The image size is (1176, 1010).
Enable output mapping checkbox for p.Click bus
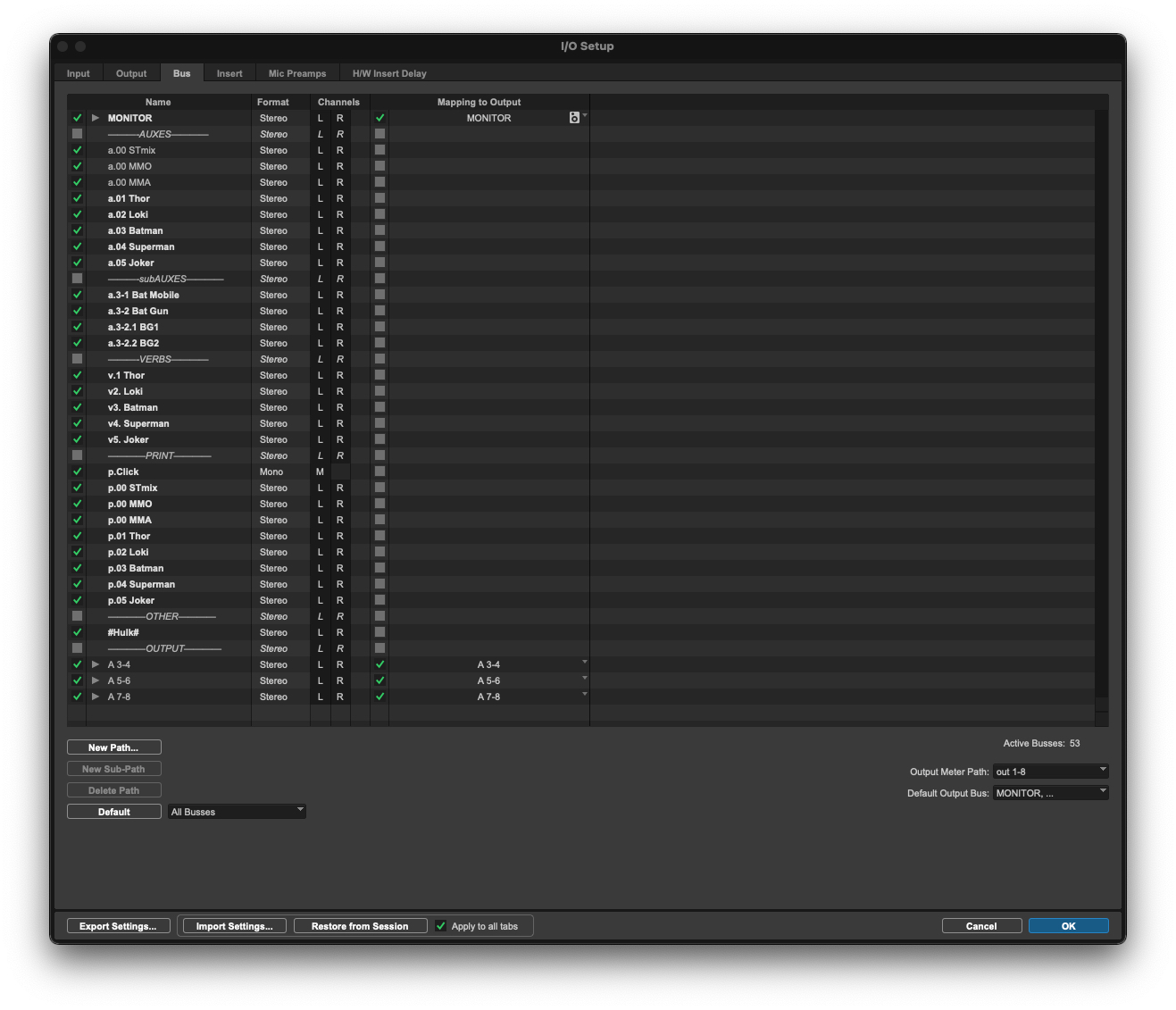[x=379, y=472]
